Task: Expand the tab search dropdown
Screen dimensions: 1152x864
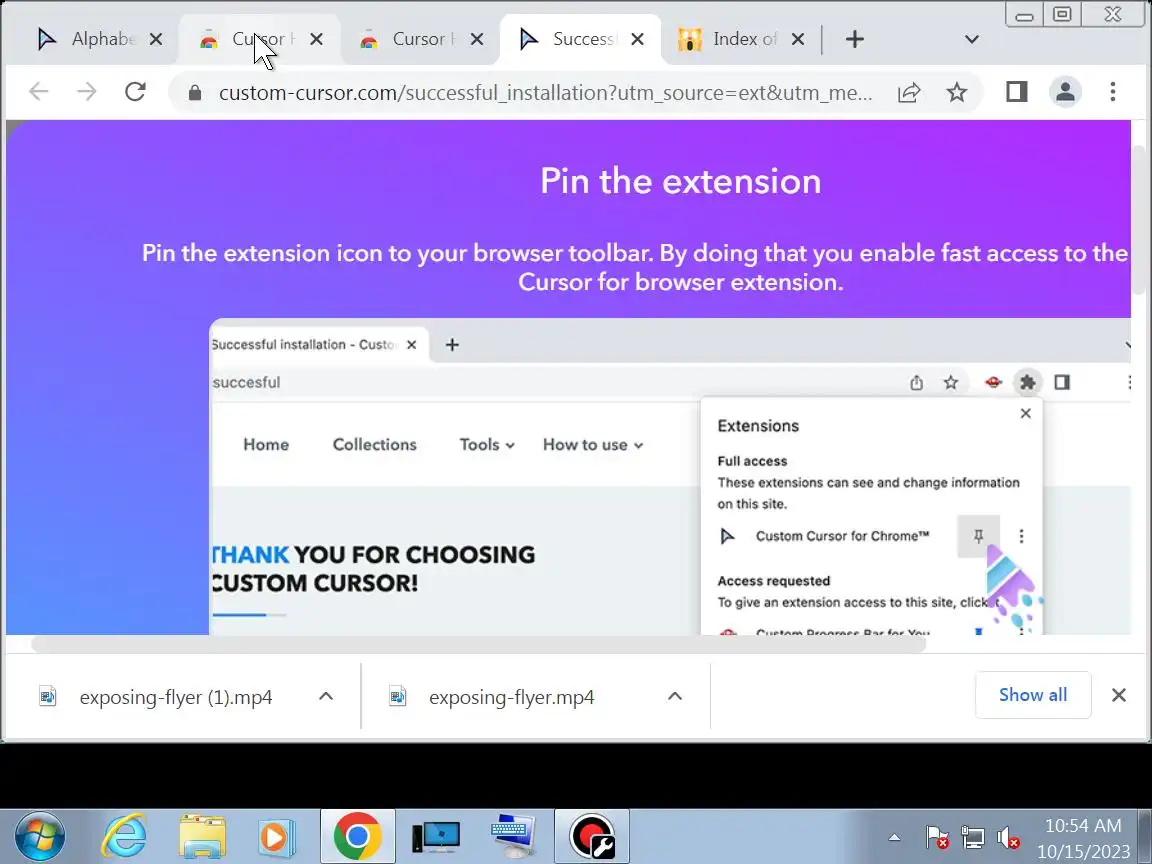Action: [971, 39]
